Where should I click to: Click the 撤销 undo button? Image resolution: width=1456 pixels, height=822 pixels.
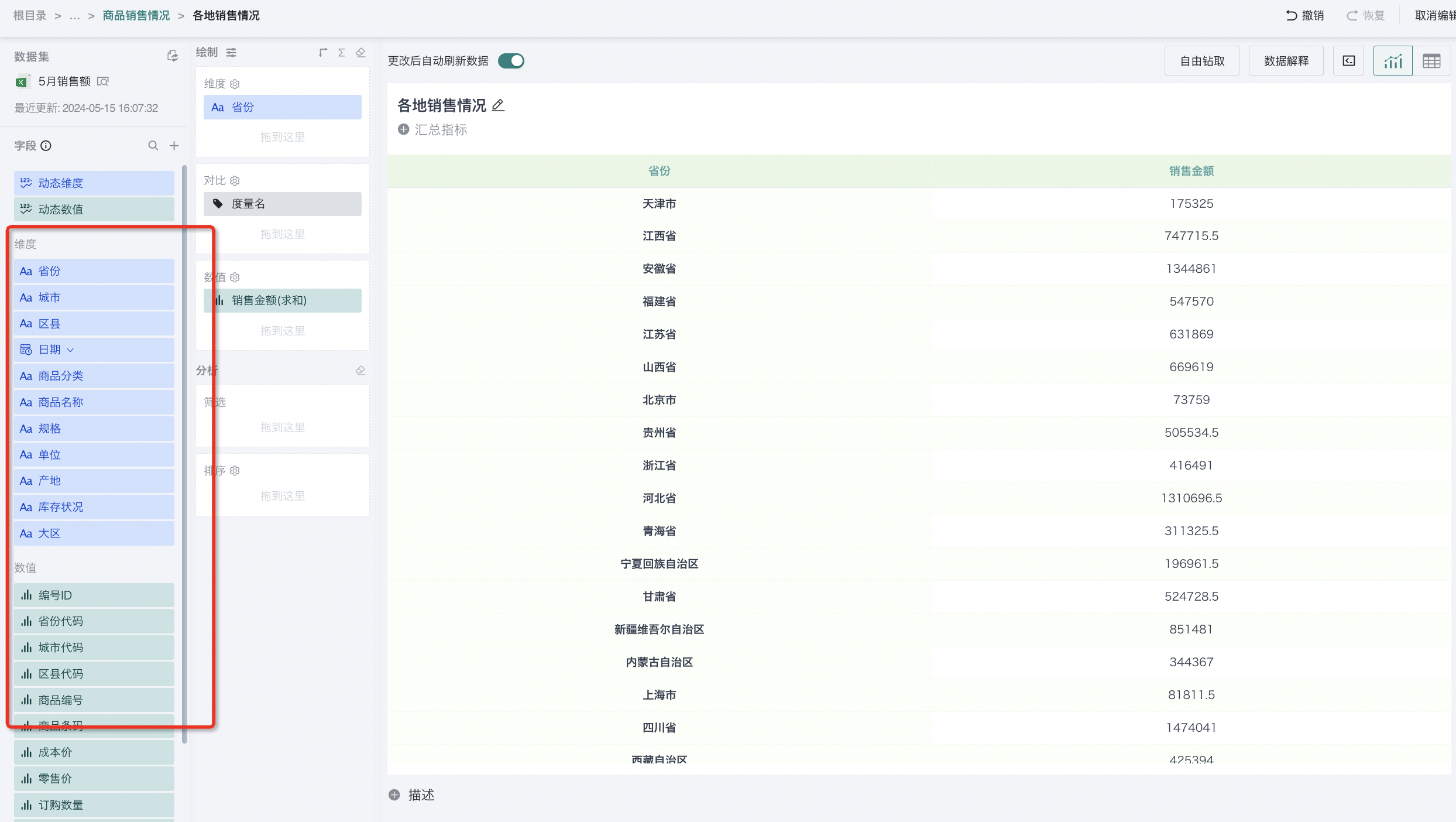(1304, 16)
